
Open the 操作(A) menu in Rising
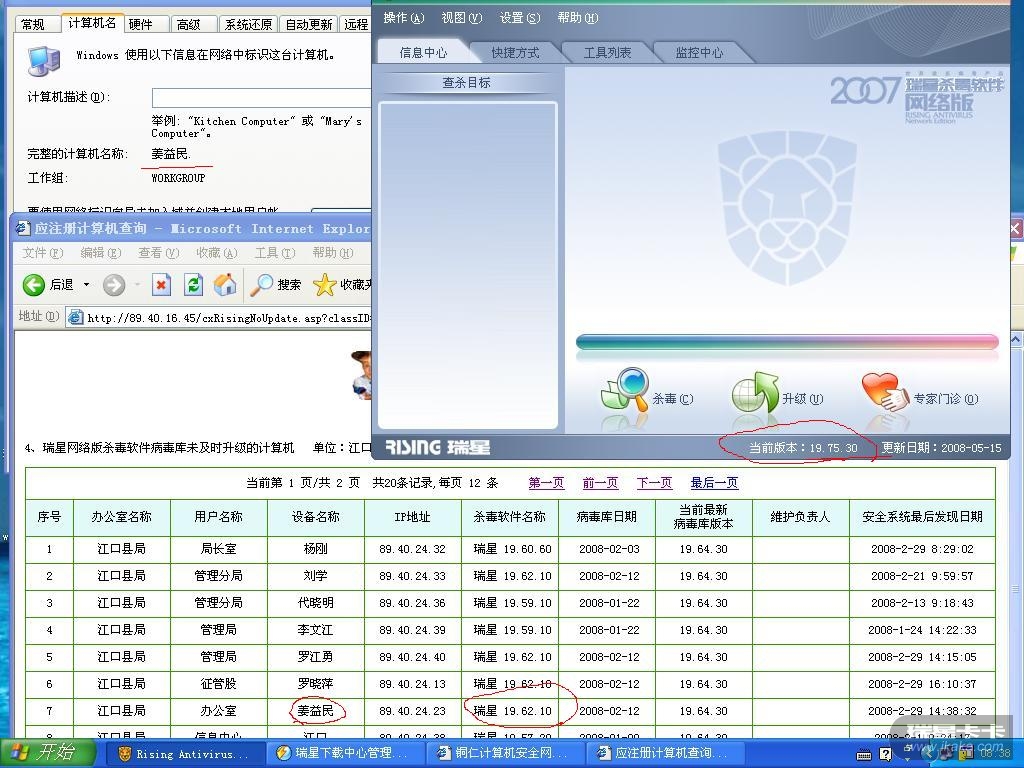pyautogui.click(x=404, y=18)
